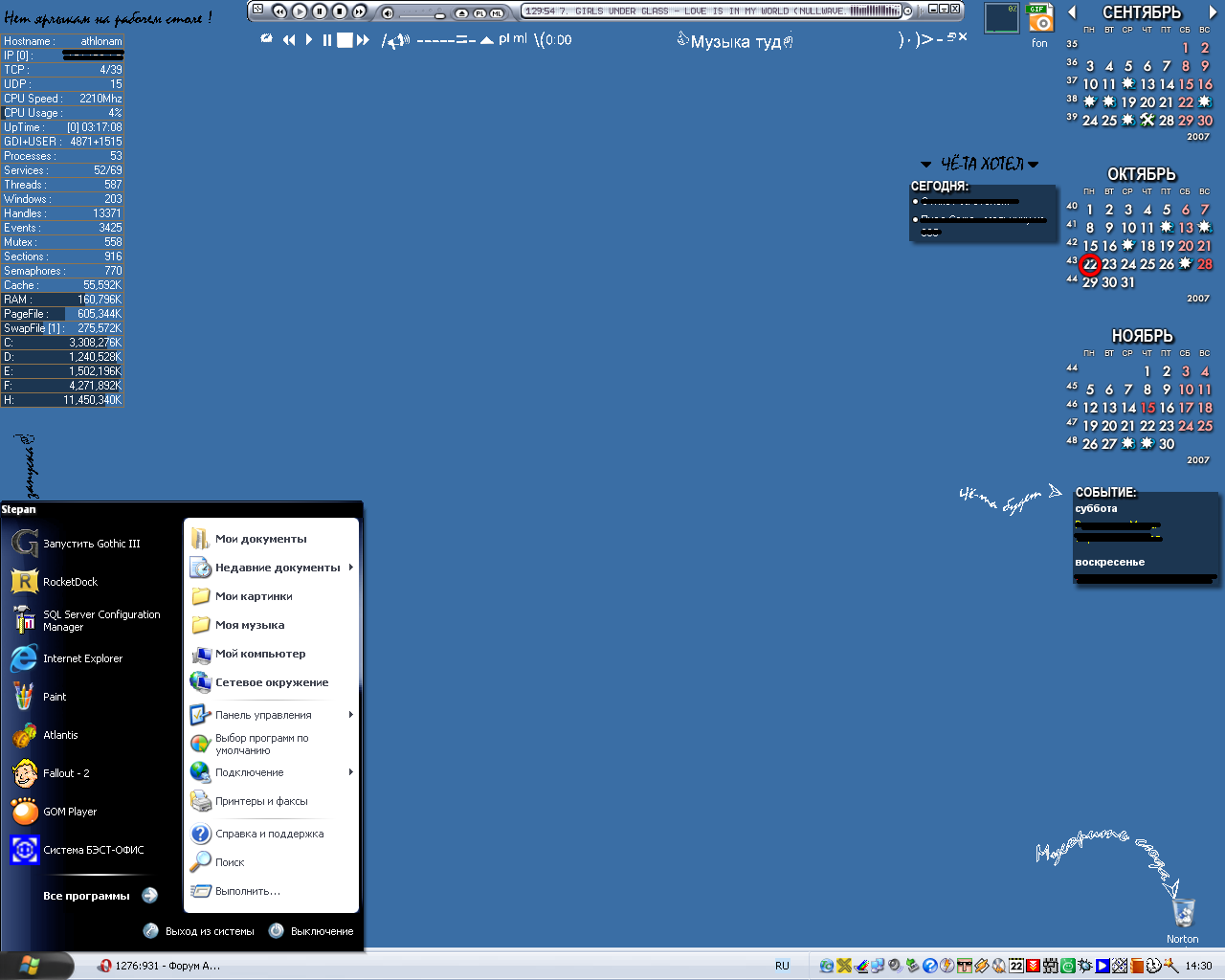1225x980 pixels.
Task: Expand the Панель управления submenu
Action: pos(263,715)
